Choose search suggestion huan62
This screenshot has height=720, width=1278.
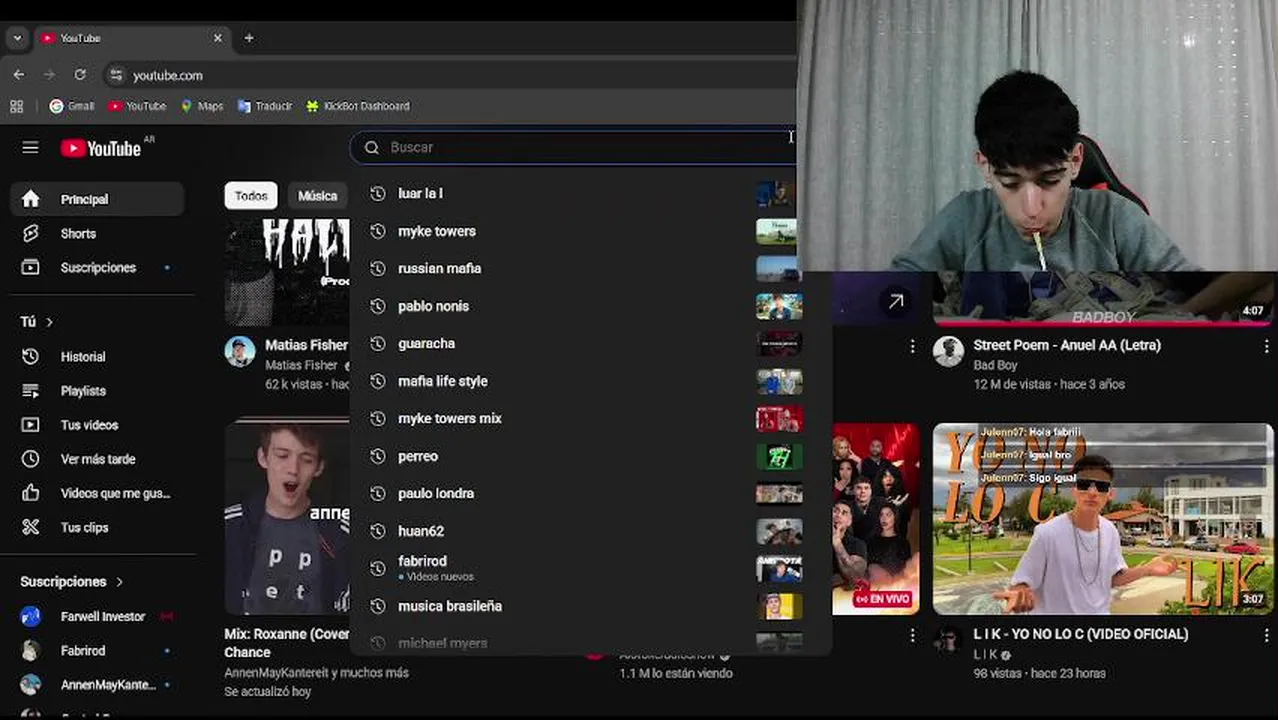(x=589, y=531)
